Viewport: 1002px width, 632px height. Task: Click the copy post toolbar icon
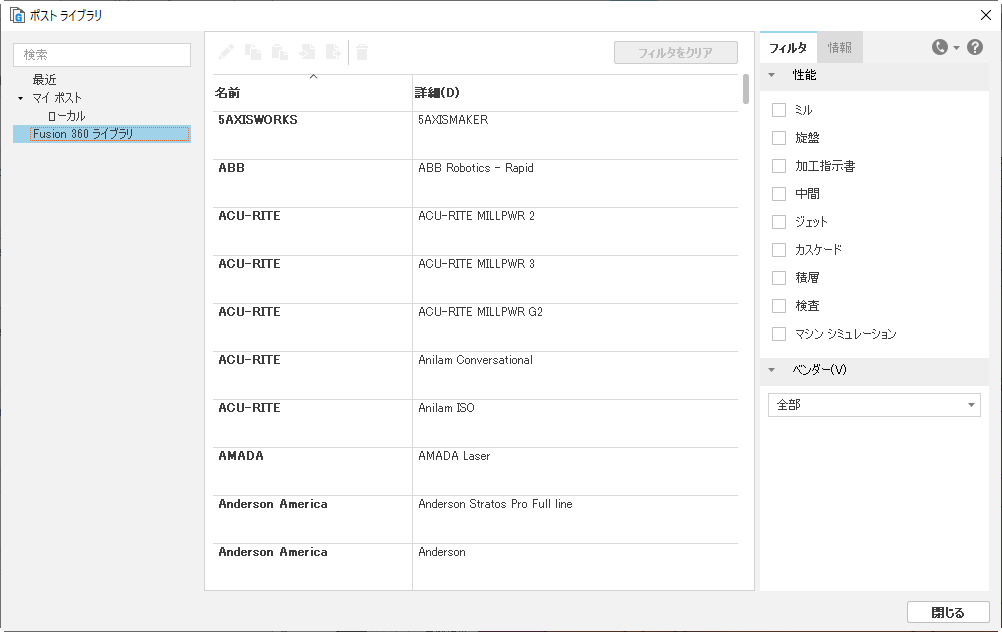pos(253,52)
